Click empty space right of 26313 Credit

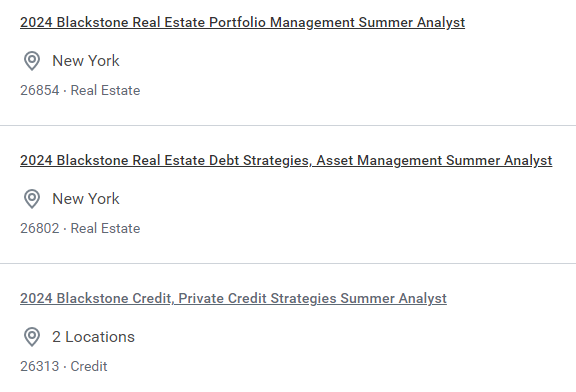342,366
